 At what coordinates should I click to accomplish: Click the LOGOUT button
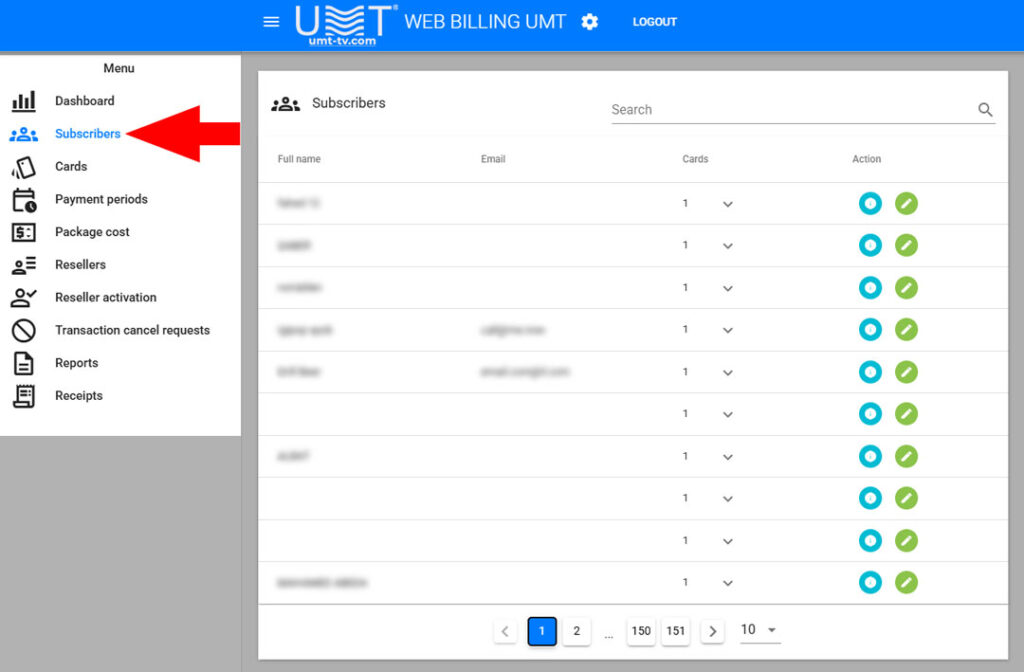click(654, 21)
